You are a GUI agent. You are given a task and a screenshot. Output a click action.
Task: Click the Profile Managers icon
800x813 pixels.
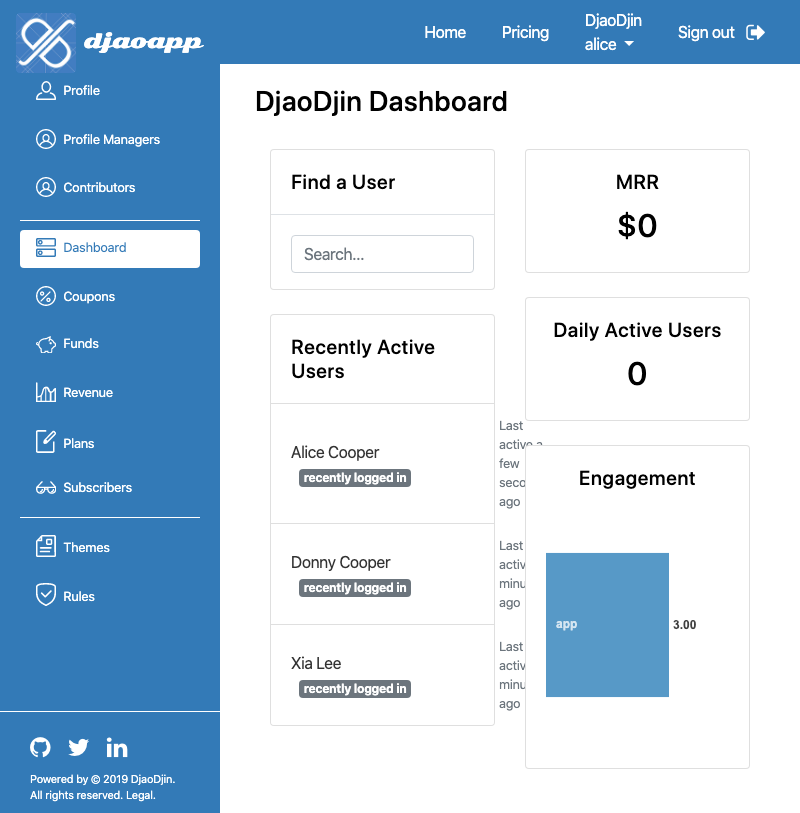46,139
